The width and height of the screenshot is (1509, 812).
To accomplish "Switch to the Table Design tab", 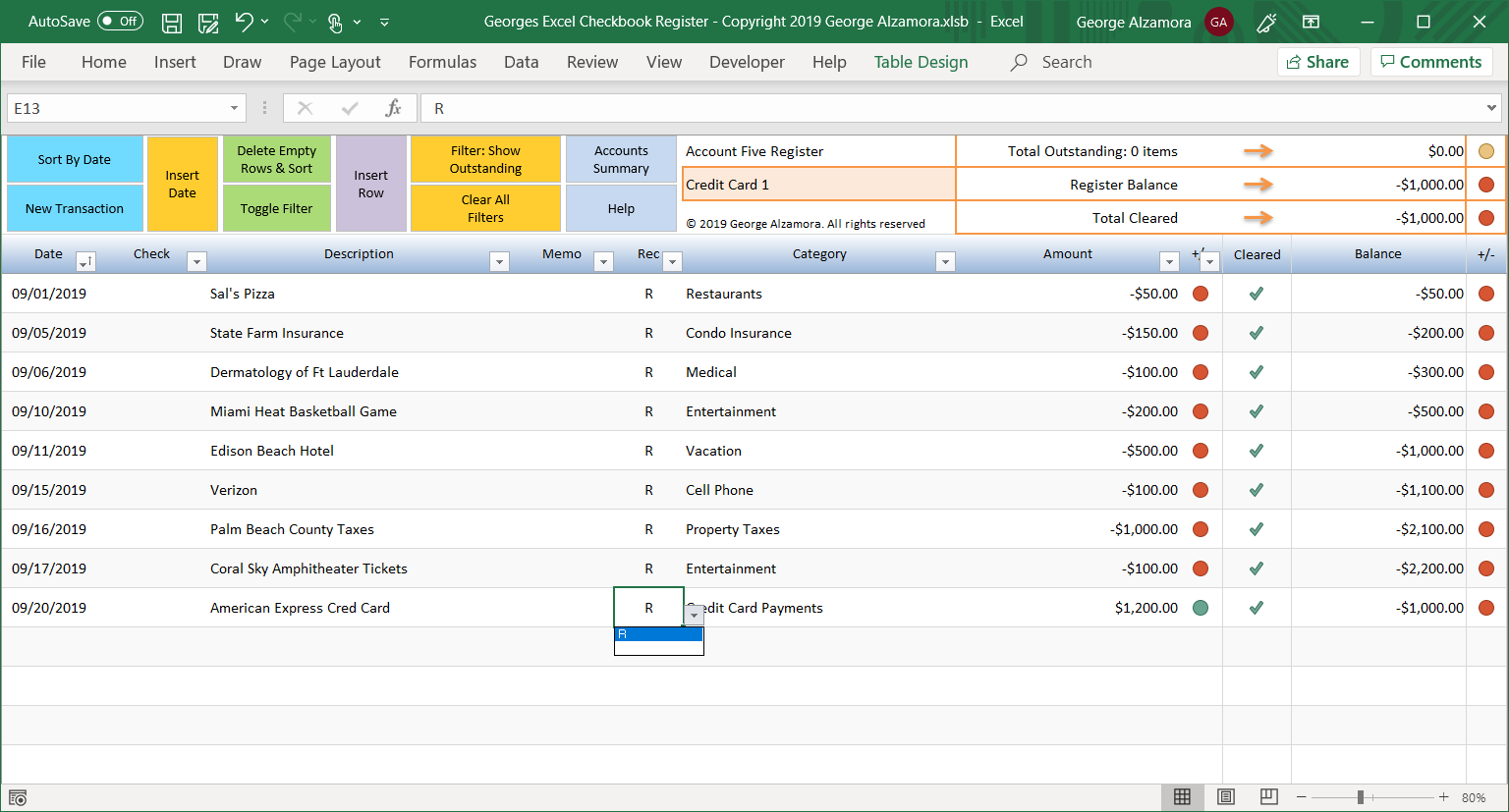I will pyautogui.click(x=921, y=62).
